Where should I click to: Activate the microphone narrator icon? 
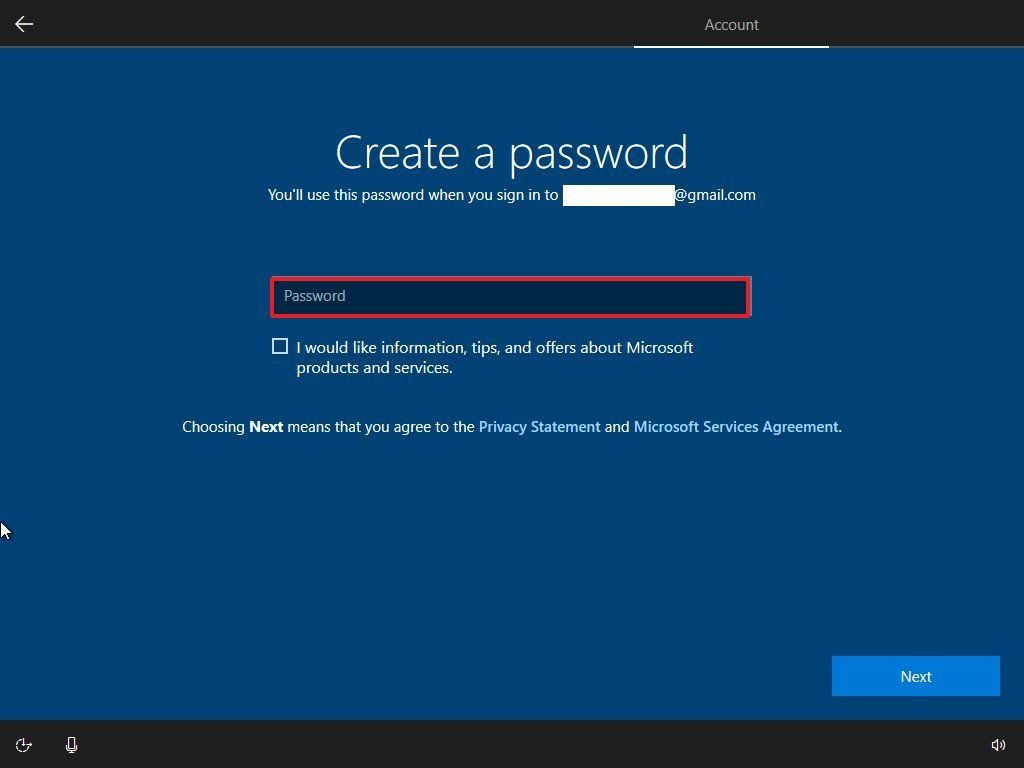71,745
